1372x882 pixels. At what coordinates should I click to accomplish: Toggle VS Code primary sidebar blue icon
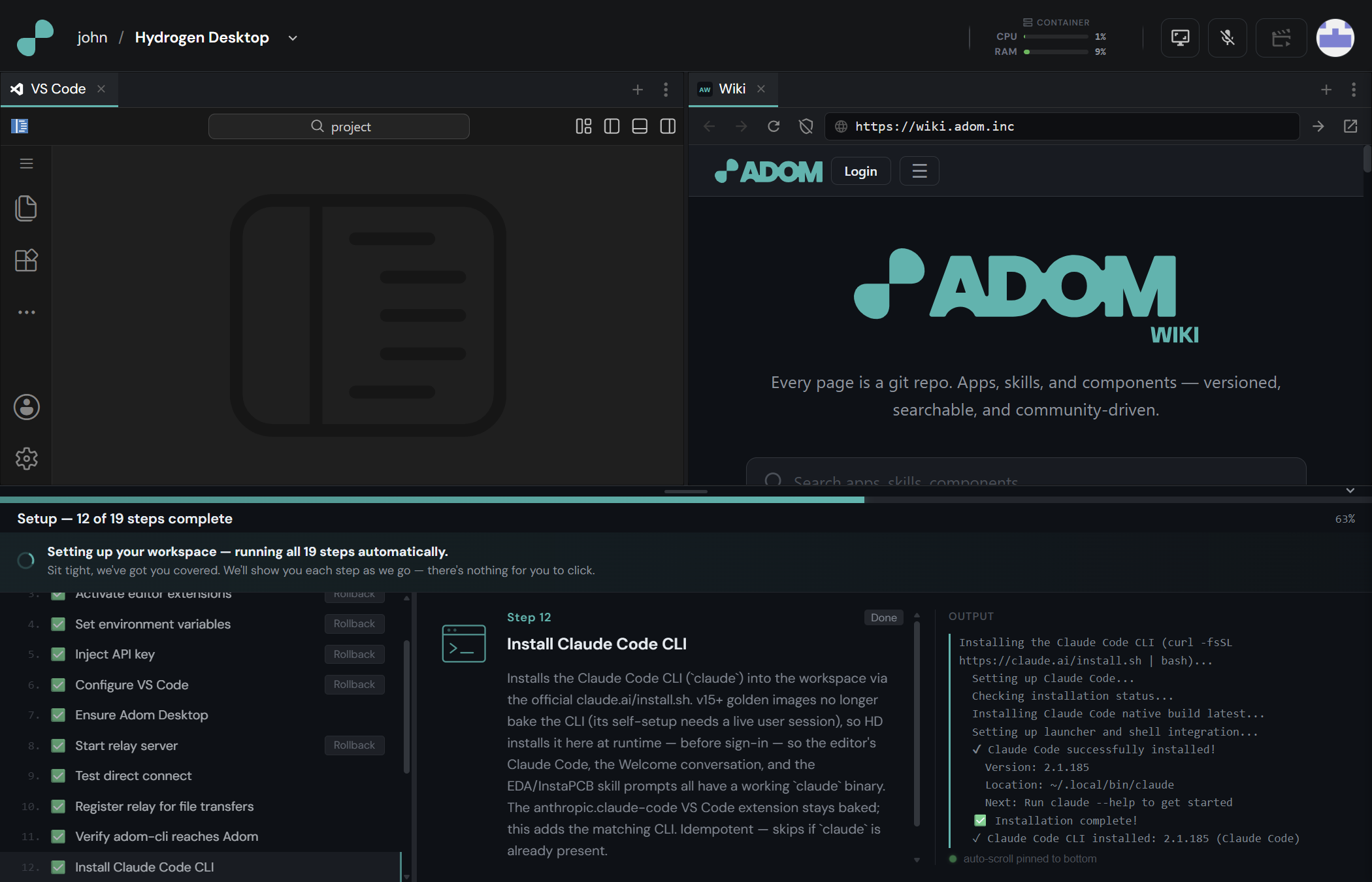click(x=20, y=126)
